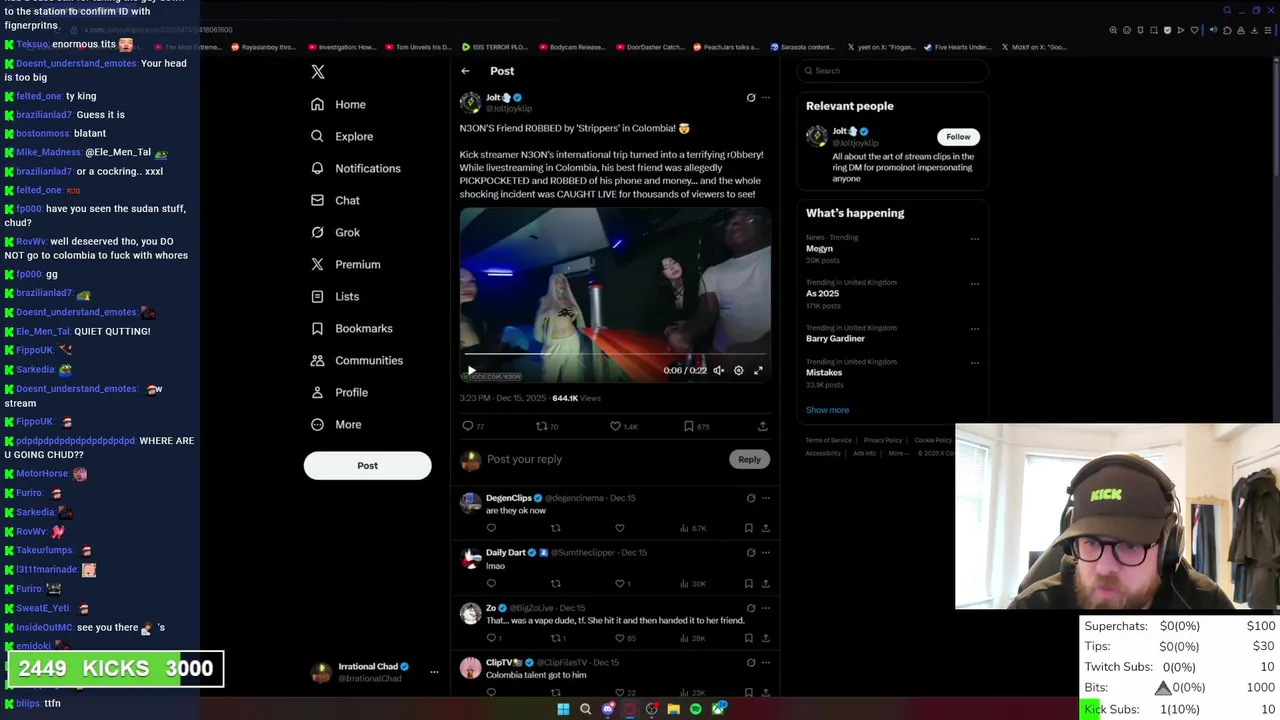Screen dimensions: 1280x720
Task: Click the Show more link
Action: pos(827,410)
